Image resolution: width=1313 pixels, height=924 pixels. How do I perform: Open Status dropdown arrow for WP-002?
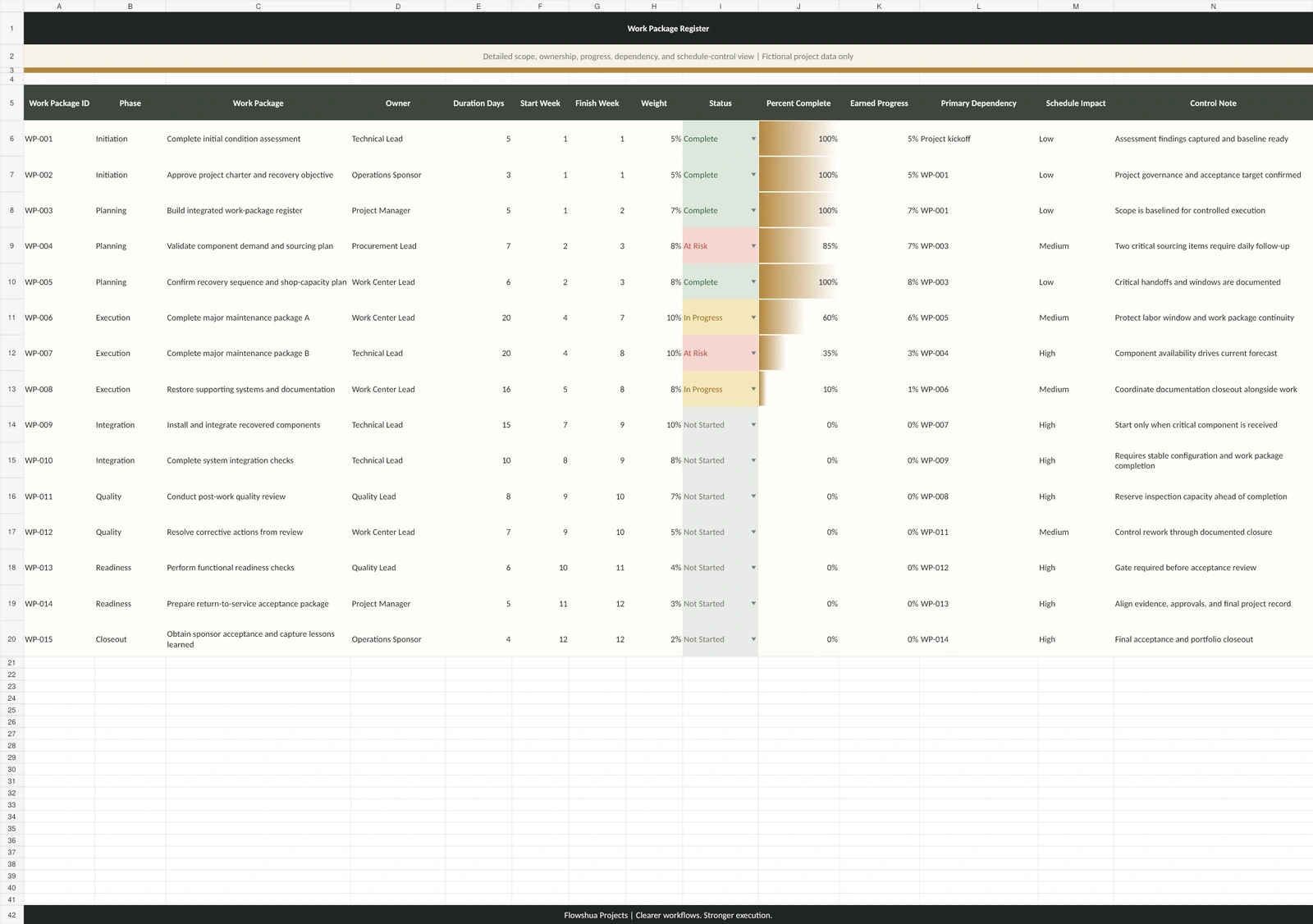(x=753, y=175)
